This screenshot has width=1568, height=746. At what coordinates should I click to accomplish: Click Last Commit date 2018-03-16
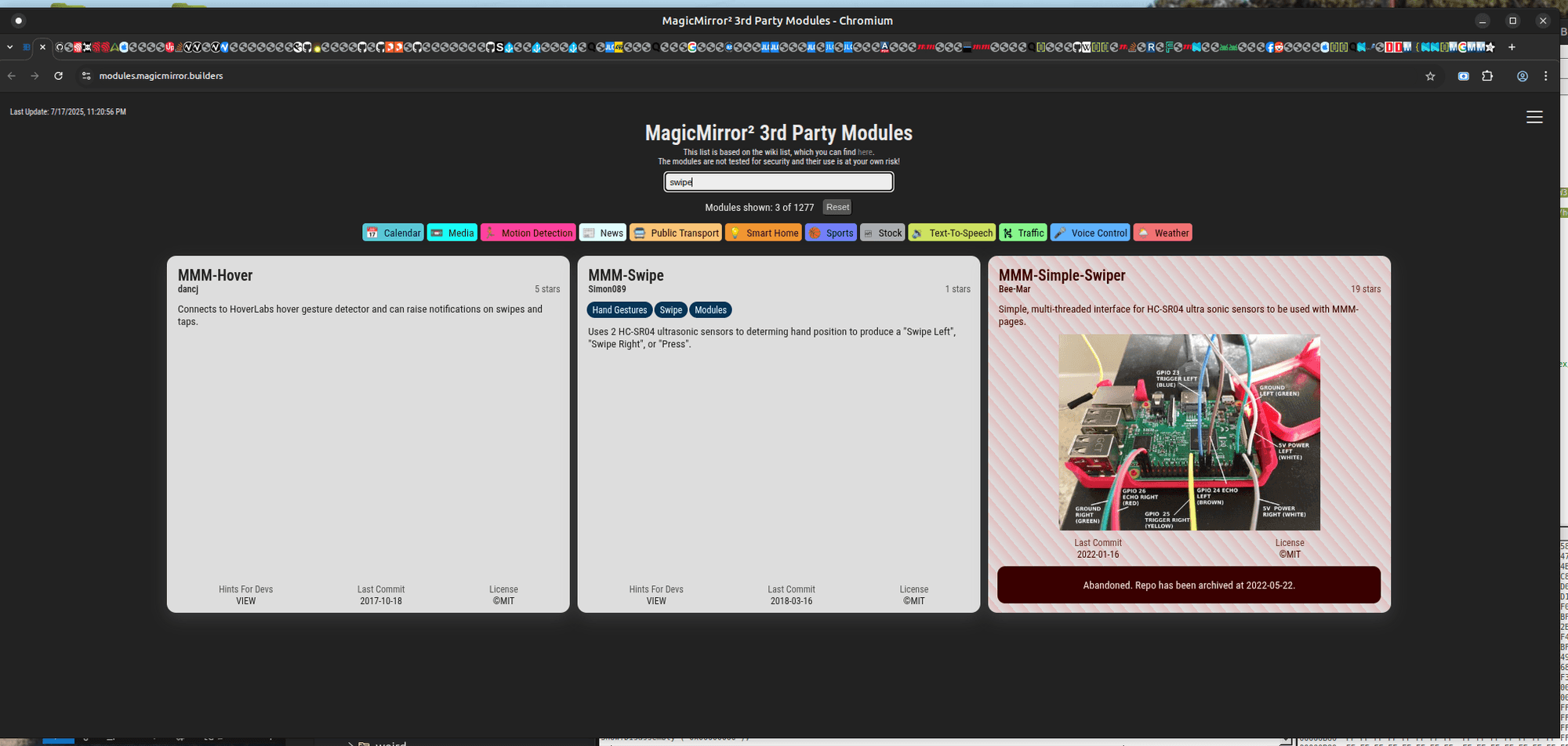[791, 601]
